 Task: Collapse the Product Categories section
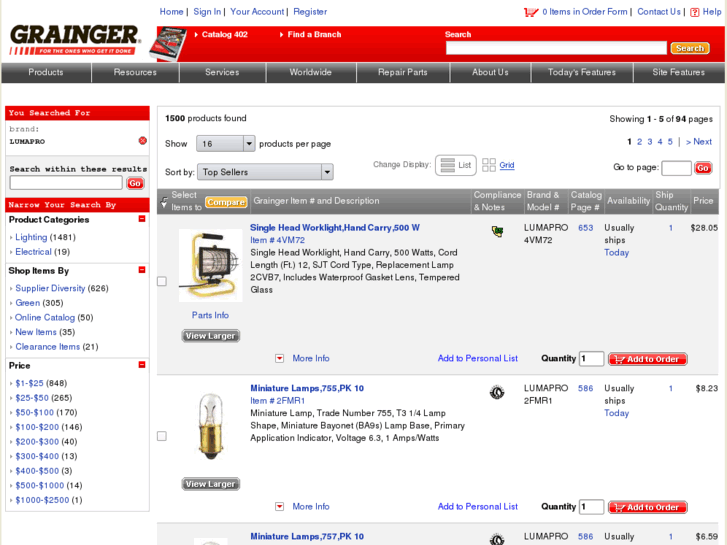(142, 219)
